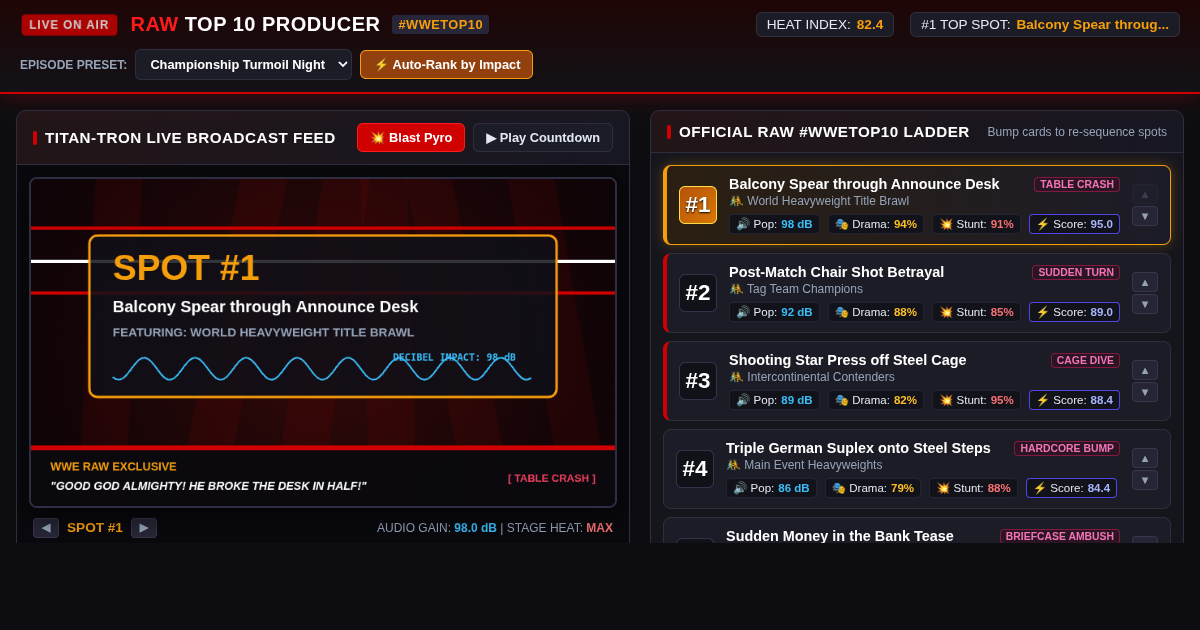Click Drama 88% stat chip
Image resolution: width=1200 pixels, height=630 pixels.
(876, 312)
